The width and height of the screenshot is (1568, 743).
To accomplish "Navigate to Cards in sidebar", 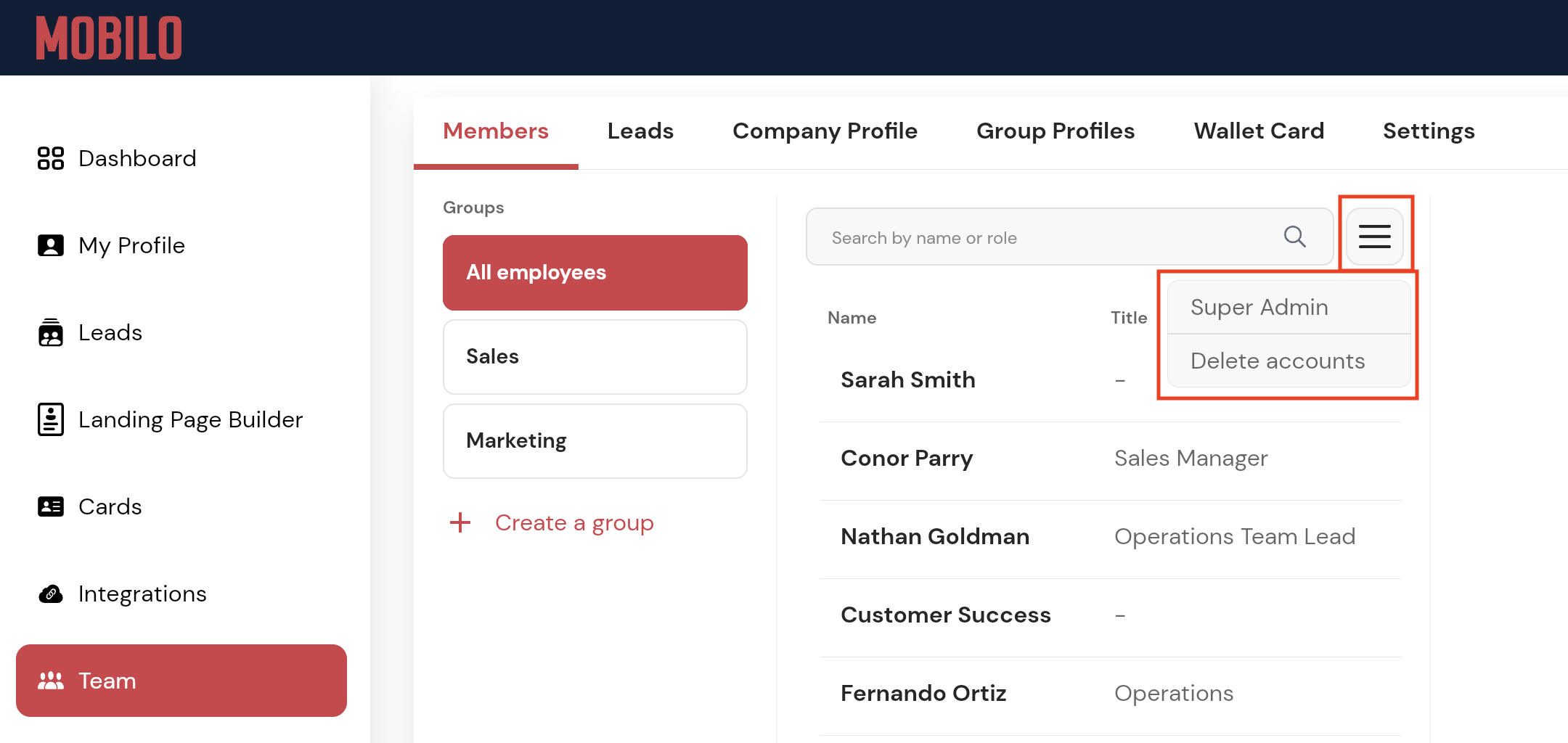I will [110, 506].
